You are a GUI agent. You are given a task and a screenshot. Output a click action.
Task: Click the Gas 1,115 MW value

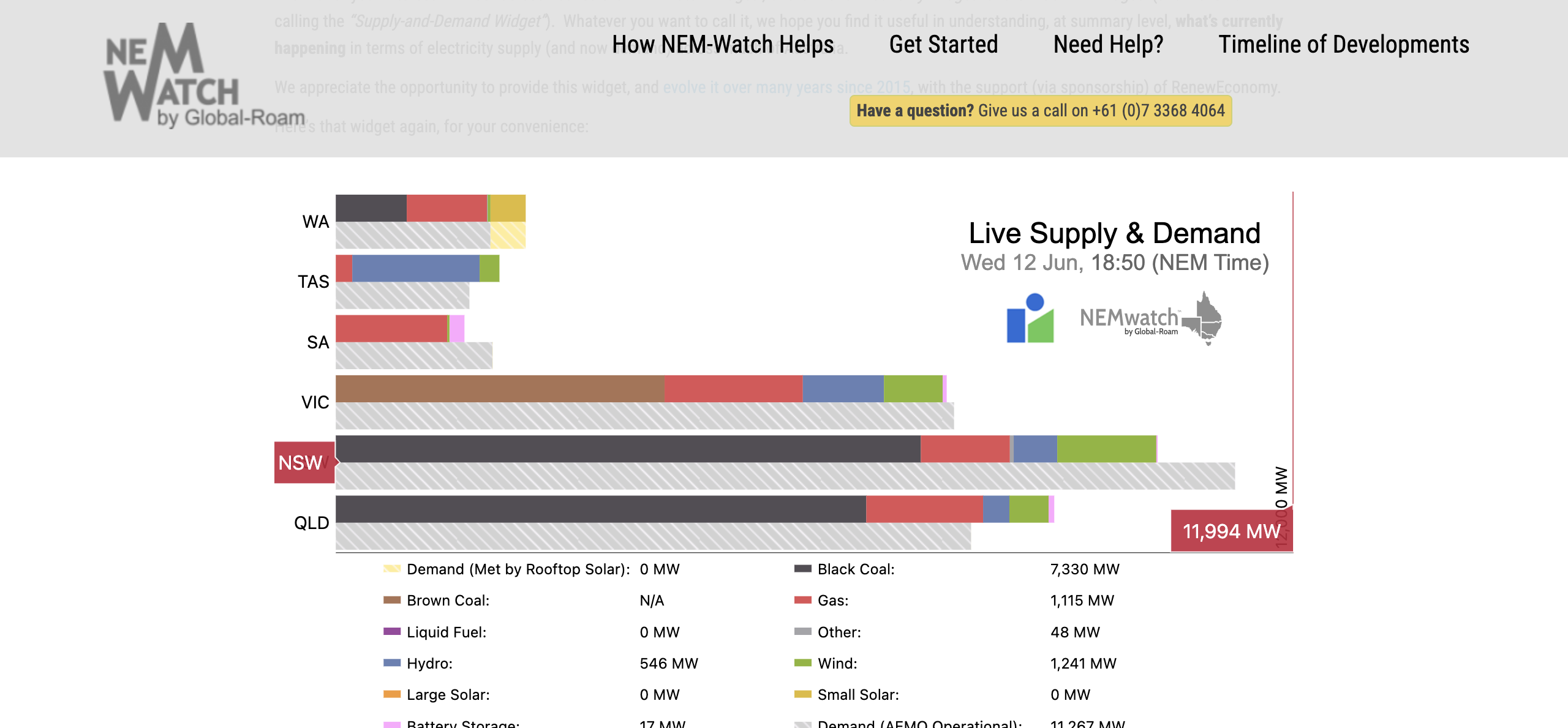click(x=1082, y=601)
